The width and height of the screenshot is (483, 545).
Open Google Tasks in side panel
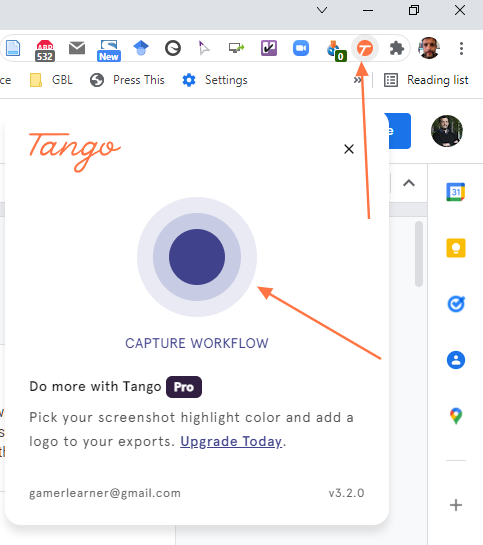tap(456, 304)
